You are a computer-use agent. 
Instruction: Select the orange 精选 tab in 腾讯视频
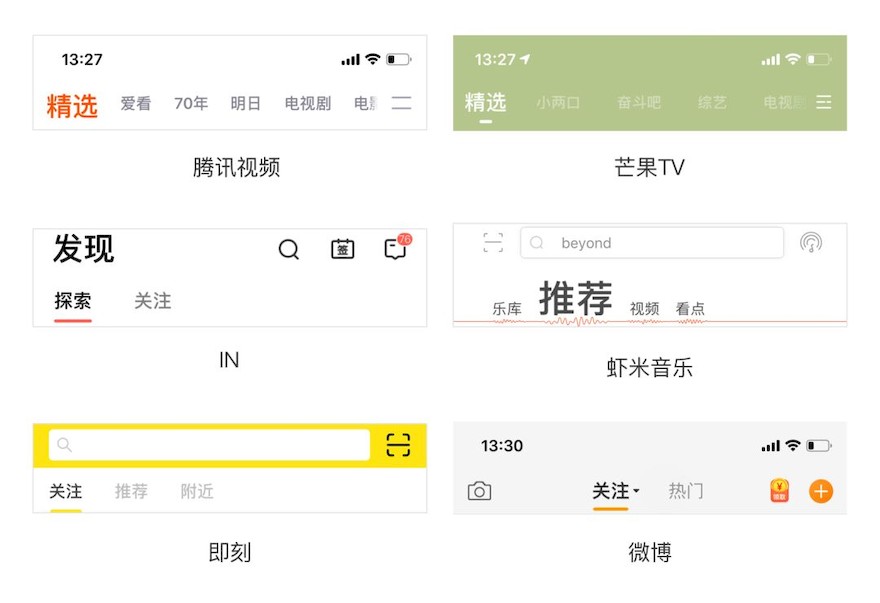click(x=72, y=106)
